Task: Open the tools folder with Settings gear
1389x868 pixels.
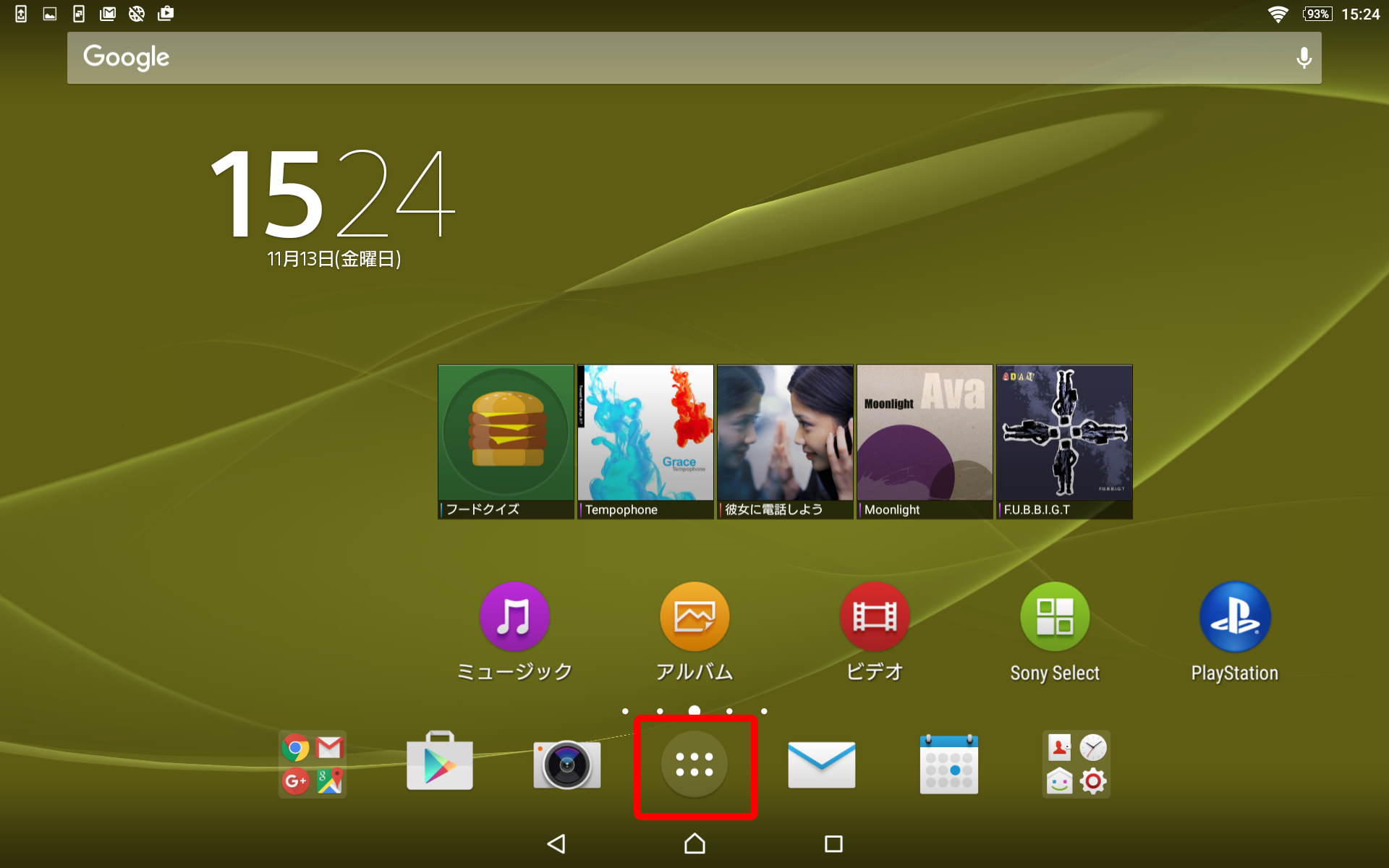Action: point(1076,765)
